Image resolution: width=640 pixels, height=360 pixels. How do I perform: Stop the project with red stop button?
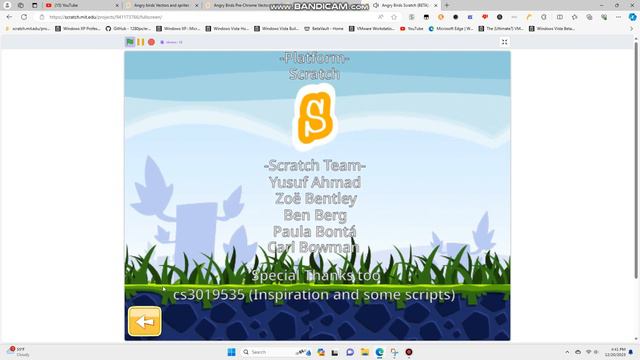151,42
